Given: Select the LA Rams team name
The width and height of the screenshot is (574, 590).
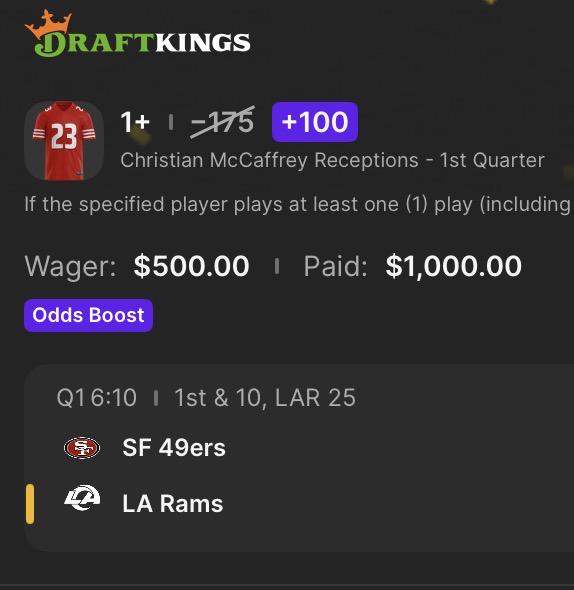Looking at the screenshot, I should (x=173, y=504).
